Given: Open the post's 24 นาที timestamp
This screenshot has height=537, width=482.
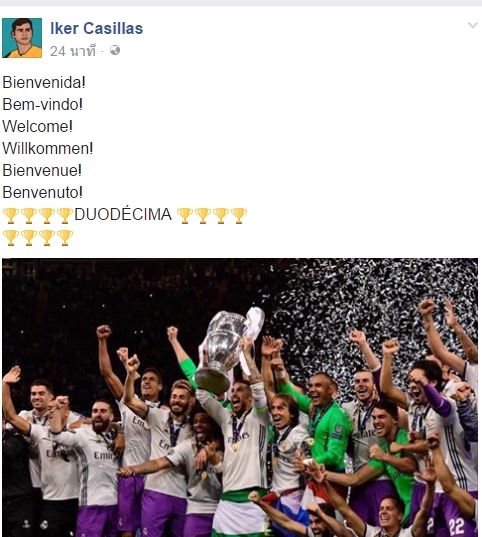Looking at the screenshot, I should tap(73, 51).
